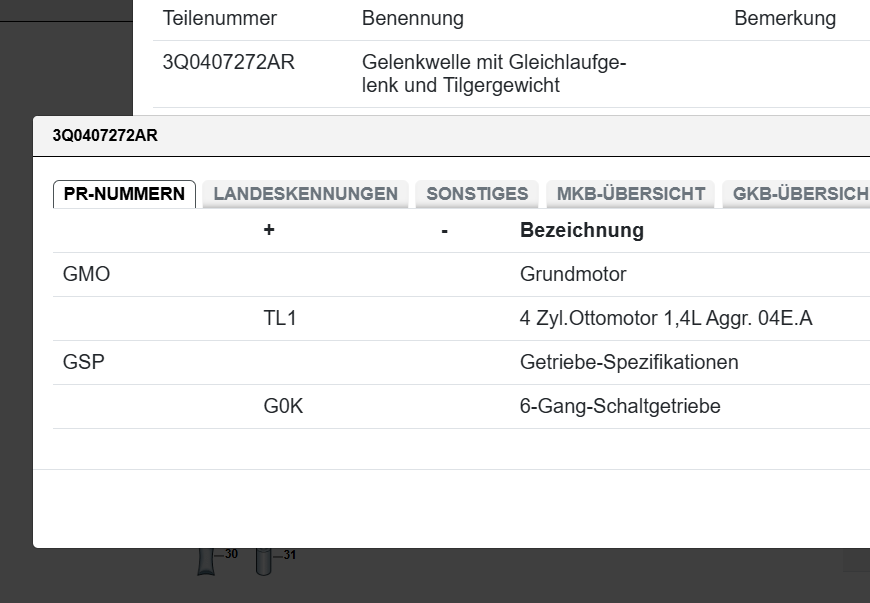Click part number 3Q0407272AR in the parts list
Image resolution: width=870 pixels, height=603 pixels.
pos(228,62)
